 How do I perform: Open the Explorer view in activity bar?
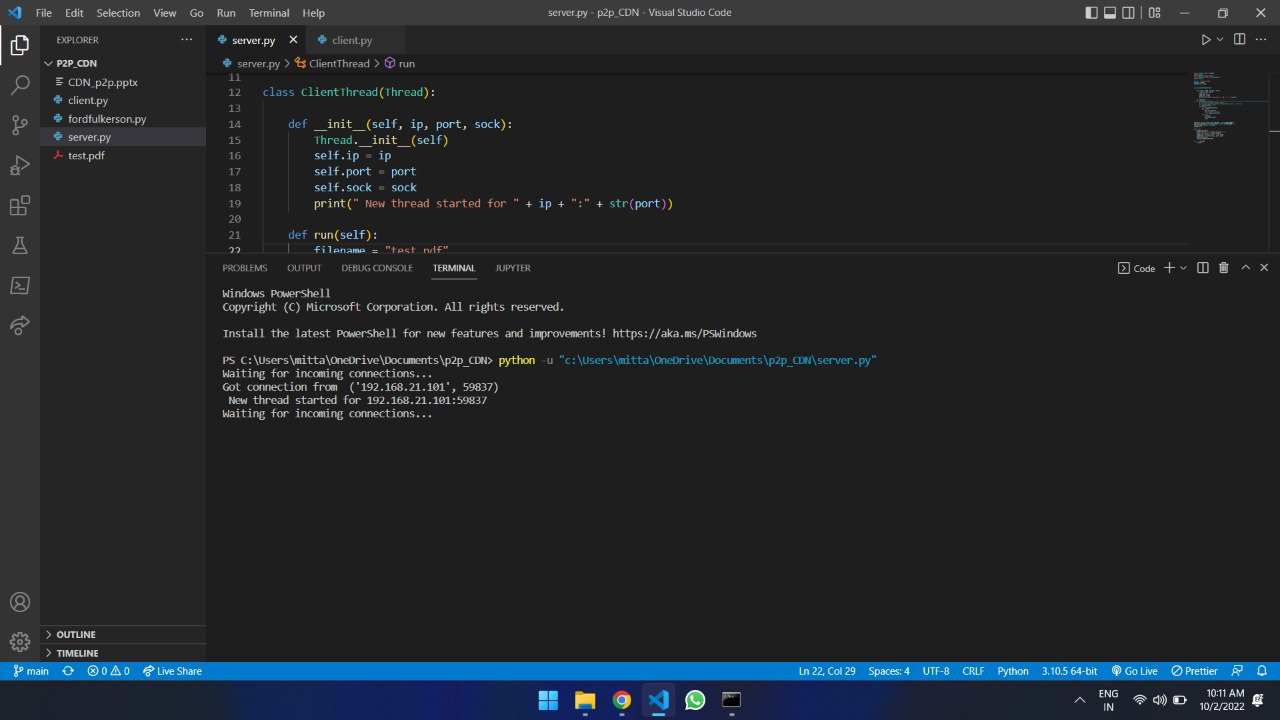point(20,46)
